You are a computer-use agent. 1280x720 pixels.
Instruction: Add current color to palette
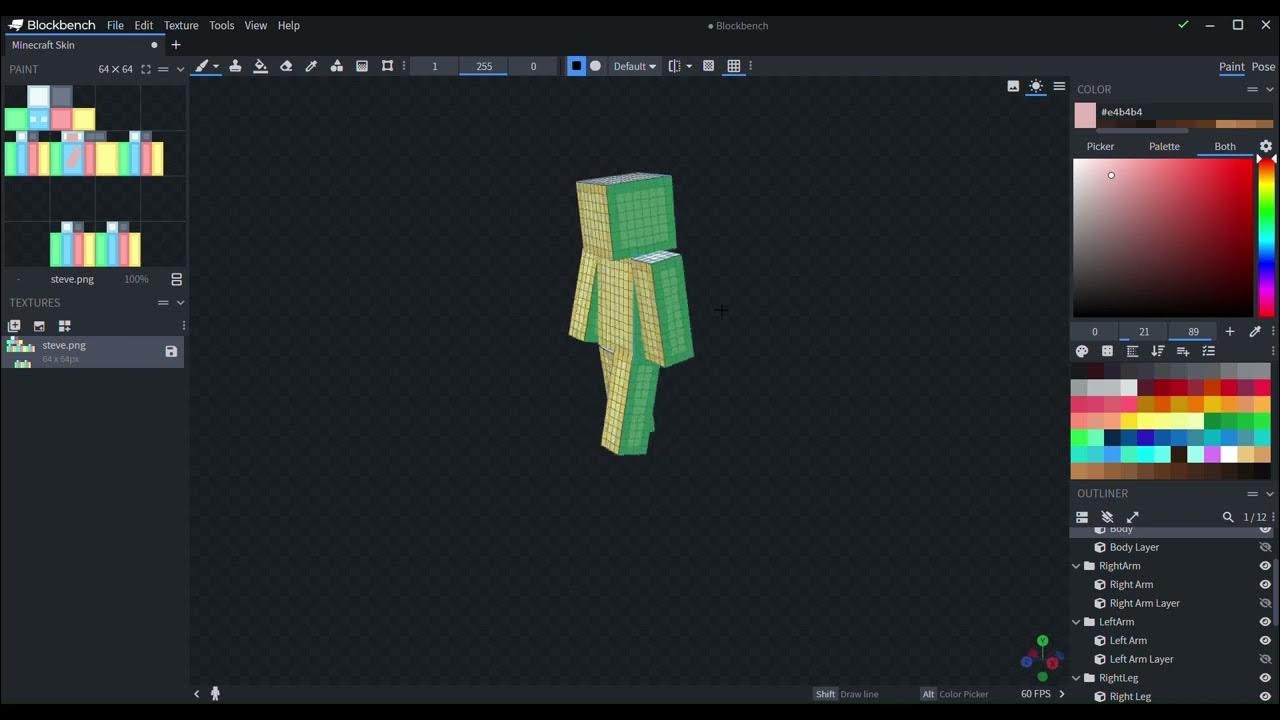[1230, 332]
